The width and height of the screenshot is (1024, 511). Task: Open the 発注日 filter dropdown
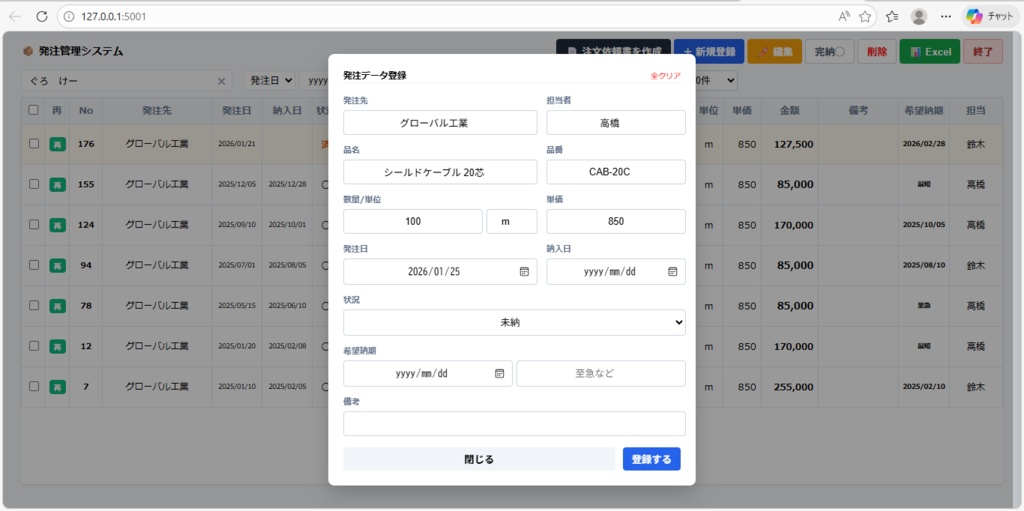point(270,80)
